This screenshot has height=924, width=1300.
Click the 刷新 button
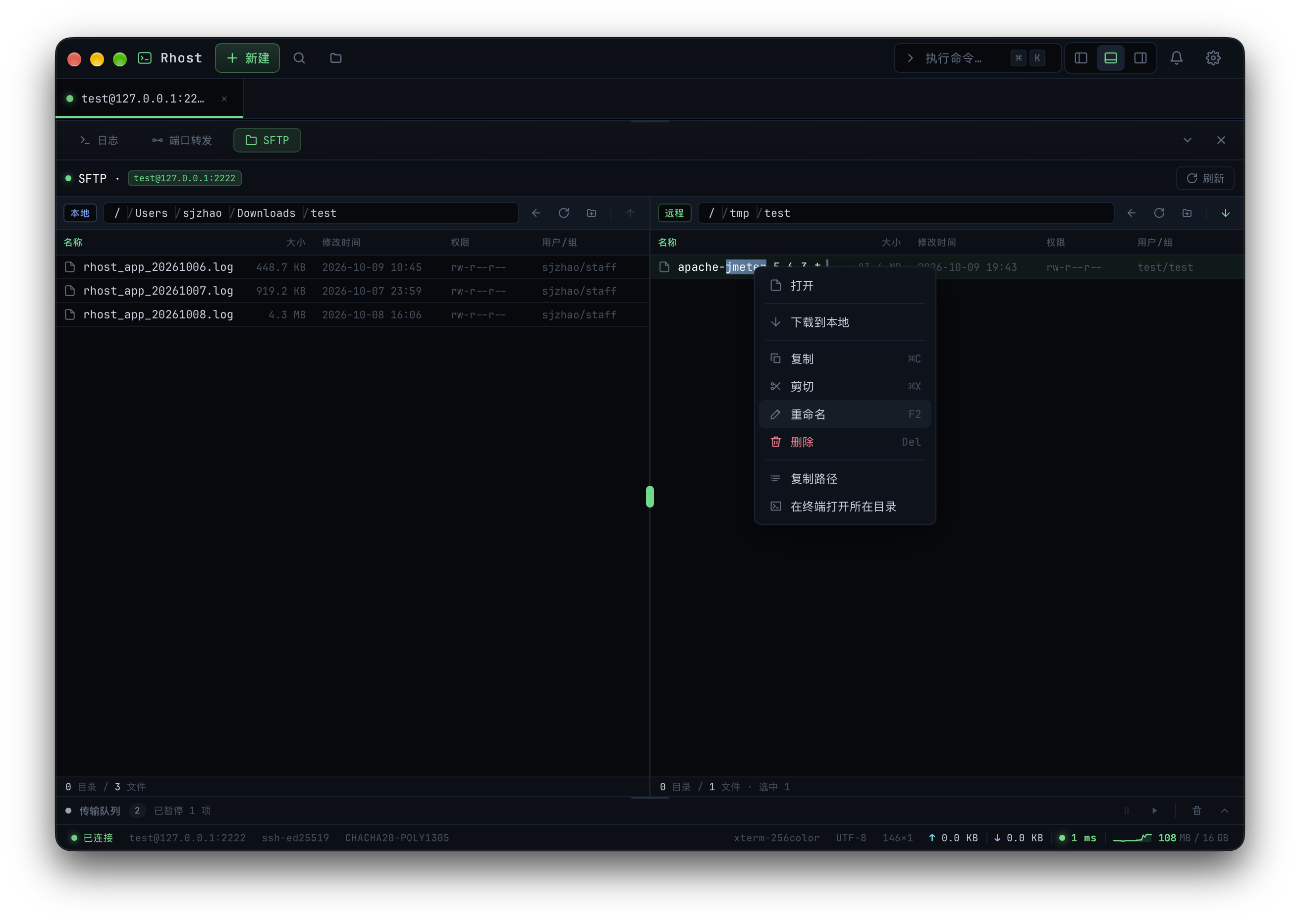1204,178
